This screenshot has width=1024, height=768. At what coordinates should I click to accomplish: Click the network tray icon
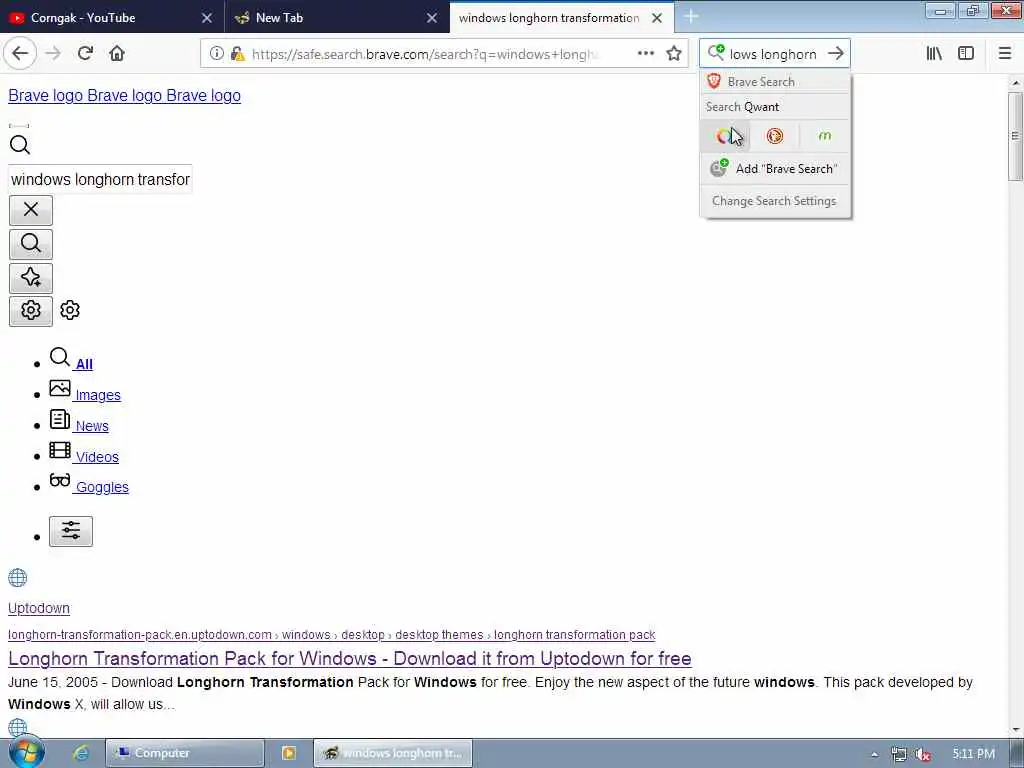coord(899,754)
